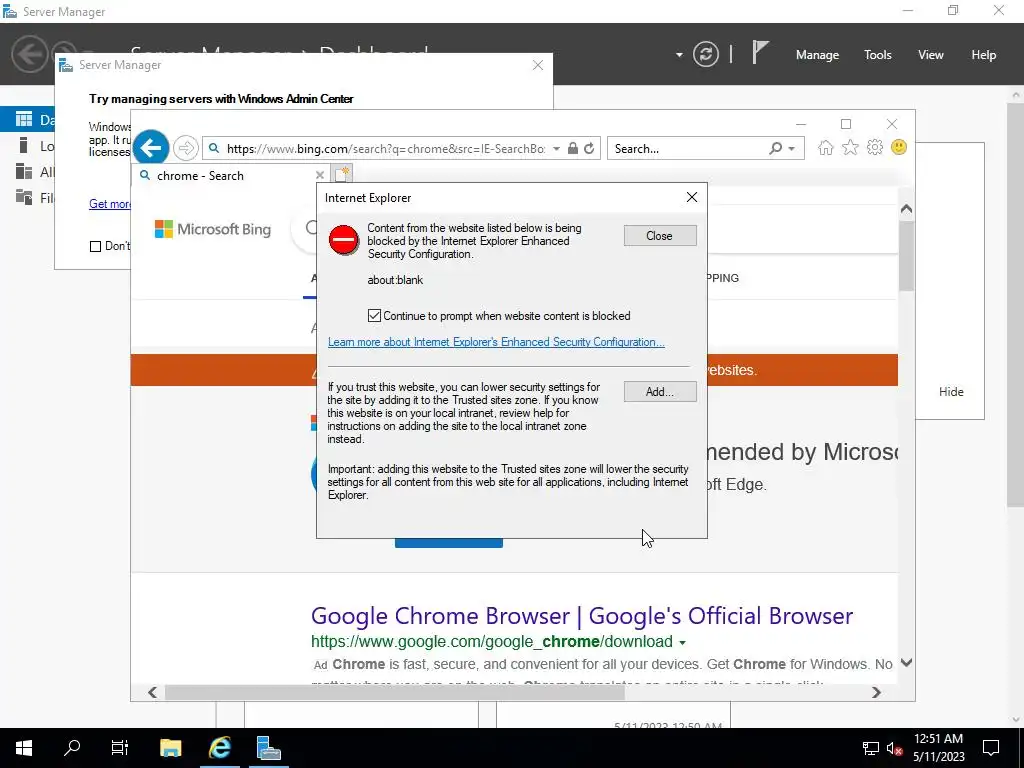Open a new IE tab
This screenshot has height=768, width=1024.
[342, 174]
